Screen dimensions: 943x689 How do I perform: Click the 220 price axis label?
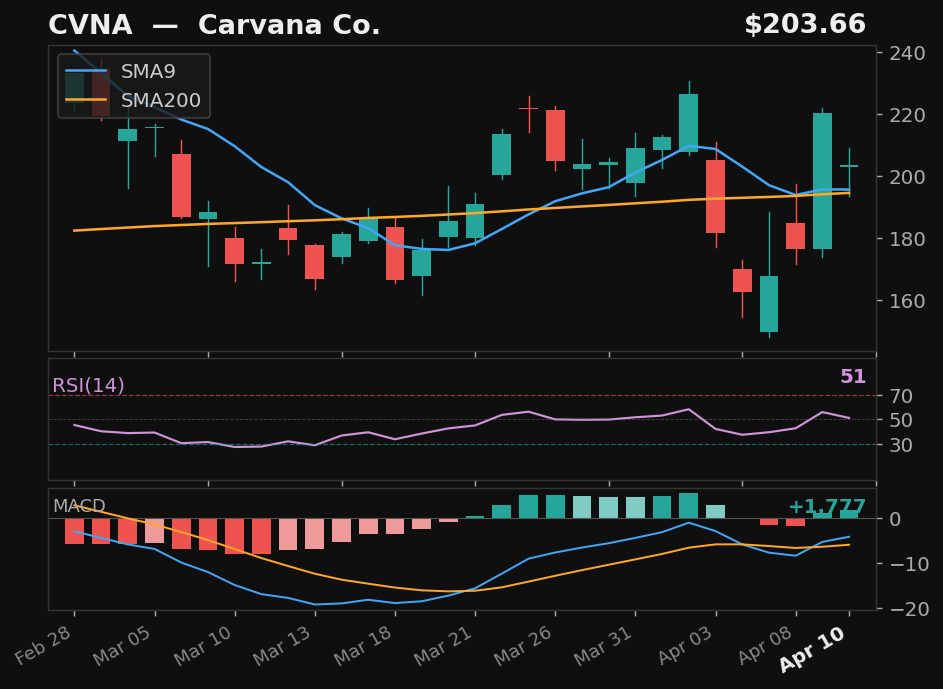click(907, 115)
